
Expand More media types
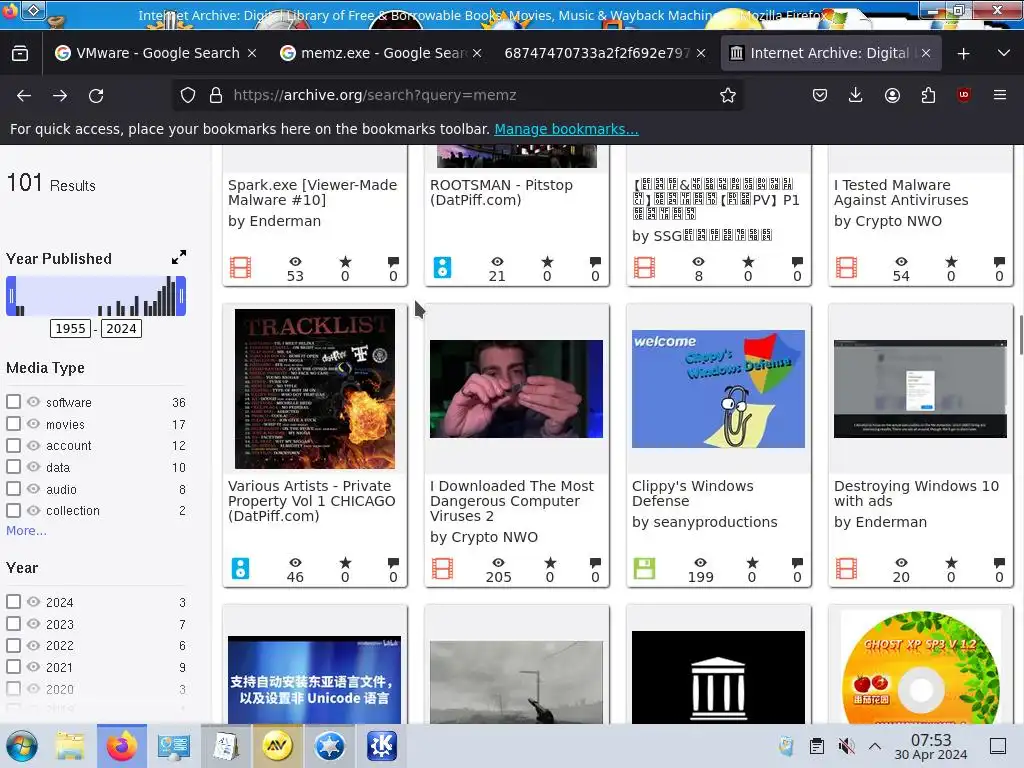point(26,530)
